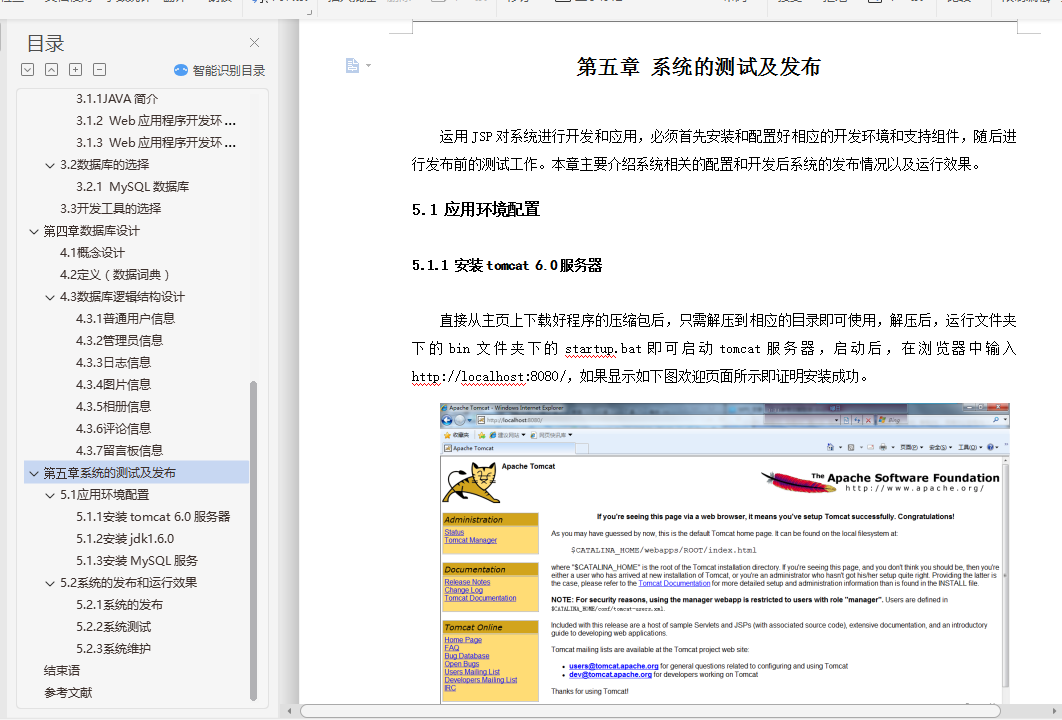Select highlighted 第五章系统的测试及发布 entry
The width and height of the screenshot is (1062, 720).
(x=110, y=473)
